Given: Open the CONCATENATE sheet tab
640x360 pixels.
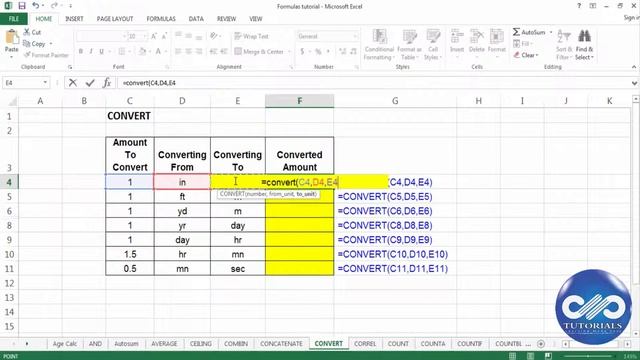Looking at the screenshot, I should point(281,344).
